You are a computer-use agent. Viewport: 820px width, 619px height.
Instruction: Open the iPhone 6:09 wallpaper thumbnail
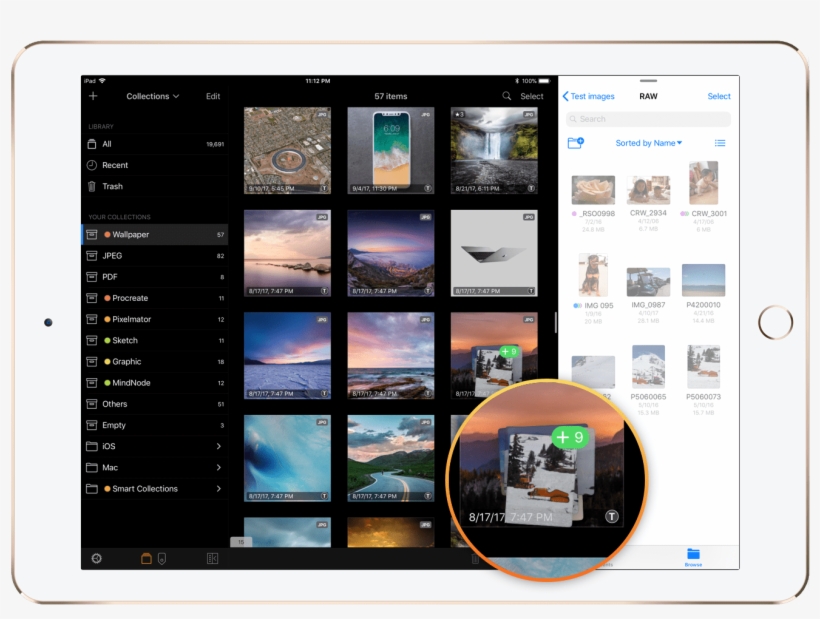click(x=391, y=151)
